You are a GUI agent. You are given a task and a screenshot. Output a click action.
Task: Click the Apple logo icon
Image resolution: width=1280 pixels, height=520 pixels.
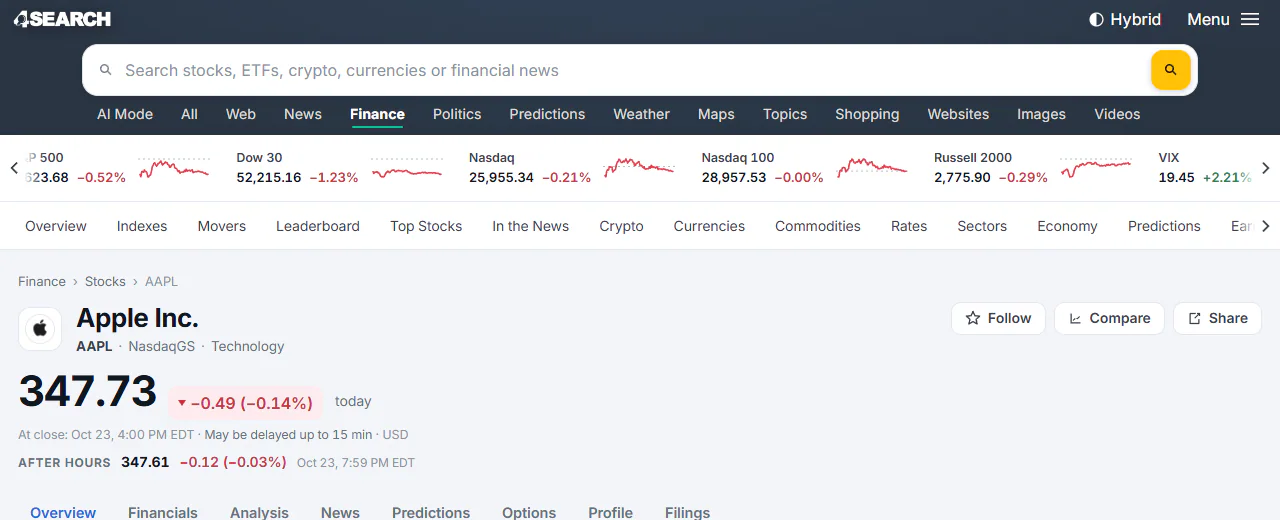(40, 329)
